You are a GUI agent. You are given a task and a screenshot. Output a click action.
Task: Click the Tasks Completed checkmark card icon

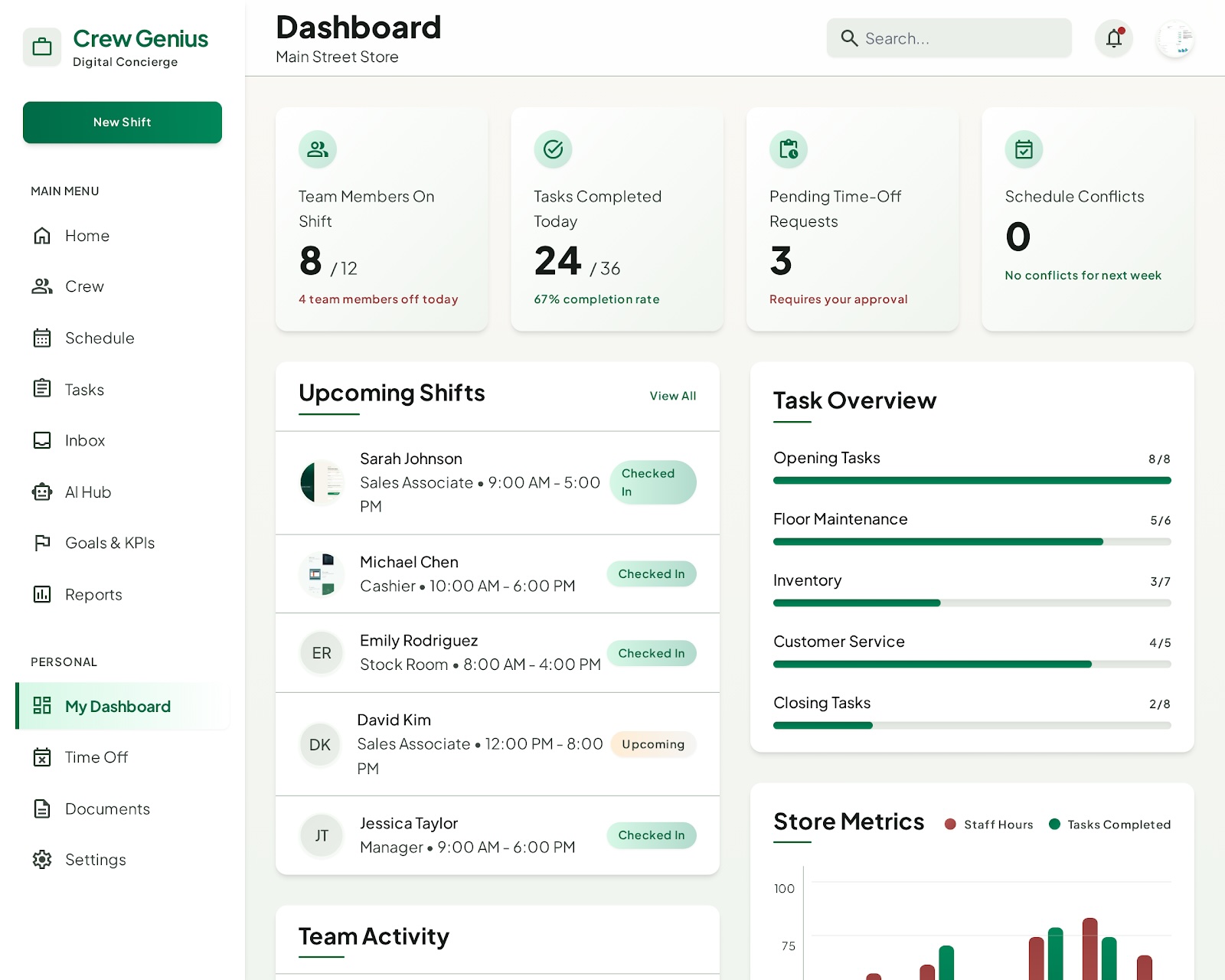point(553,149)
